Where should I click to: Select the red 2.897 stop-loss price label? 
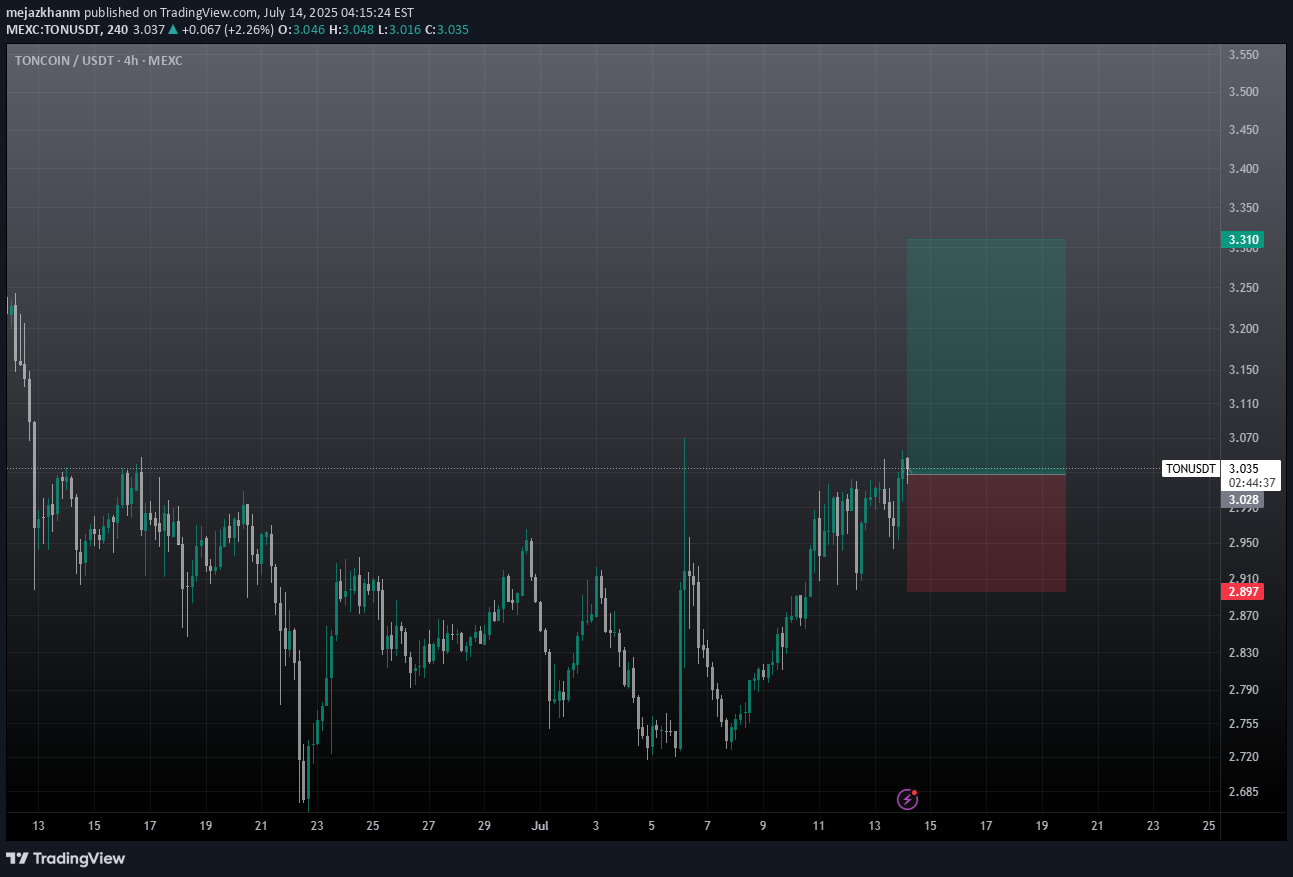[1242, 591]
